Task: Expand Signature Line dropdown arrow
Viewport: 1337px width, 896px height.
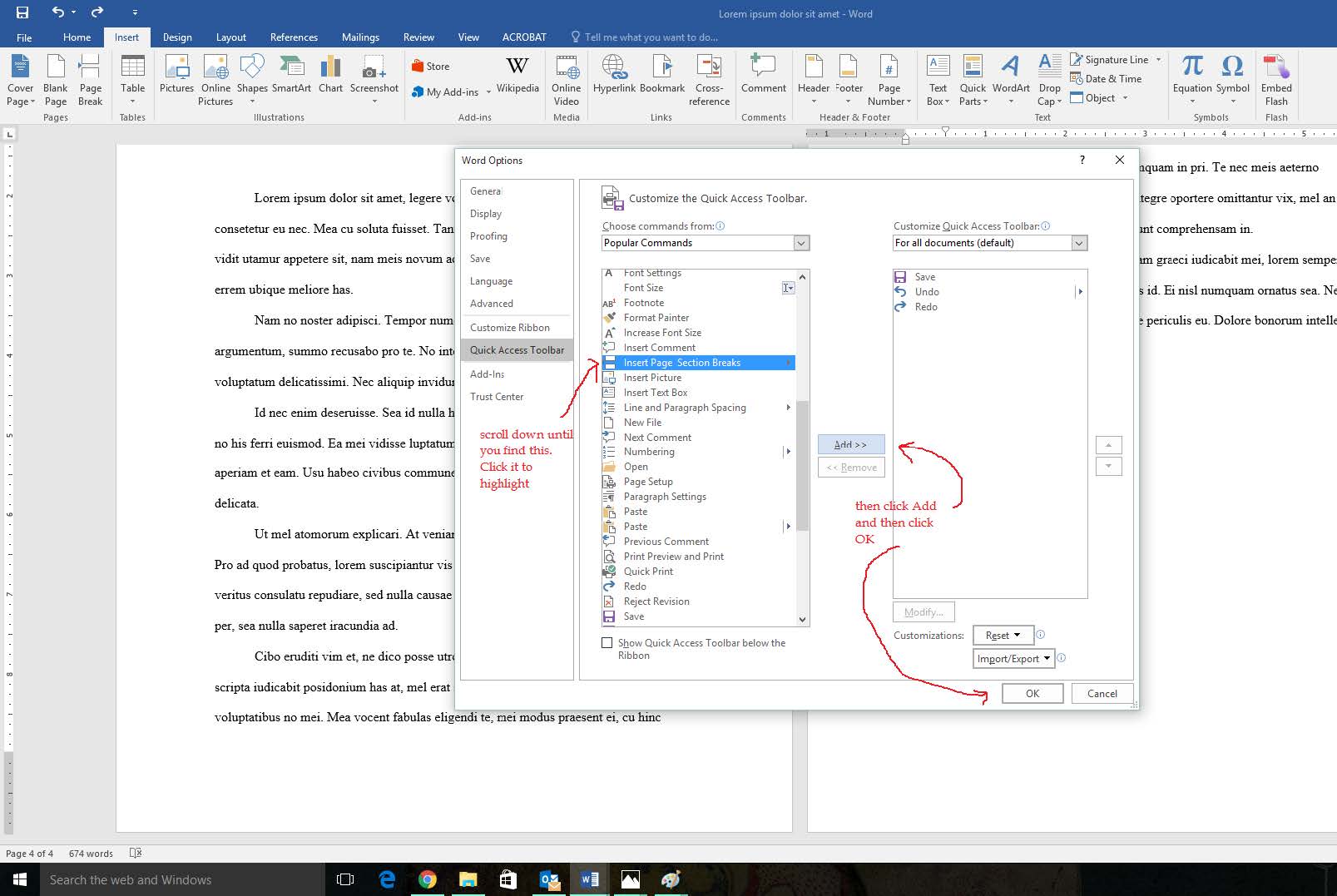Action: pyautogui.click(x=1158, y=60)
